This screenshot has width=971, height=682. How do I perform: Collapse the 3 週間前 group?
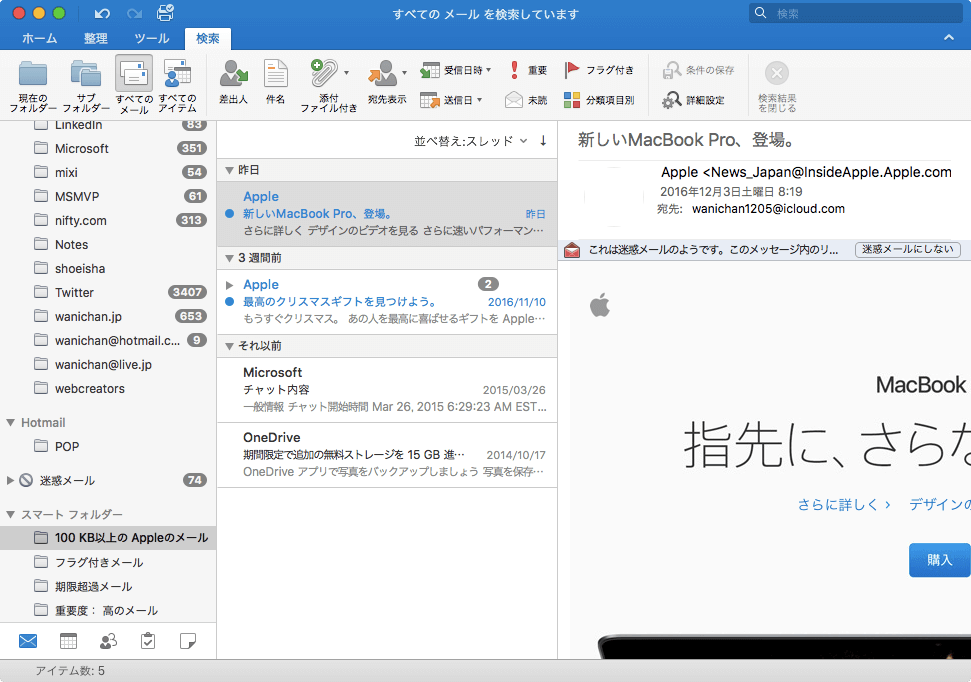(x=229, y=258)
